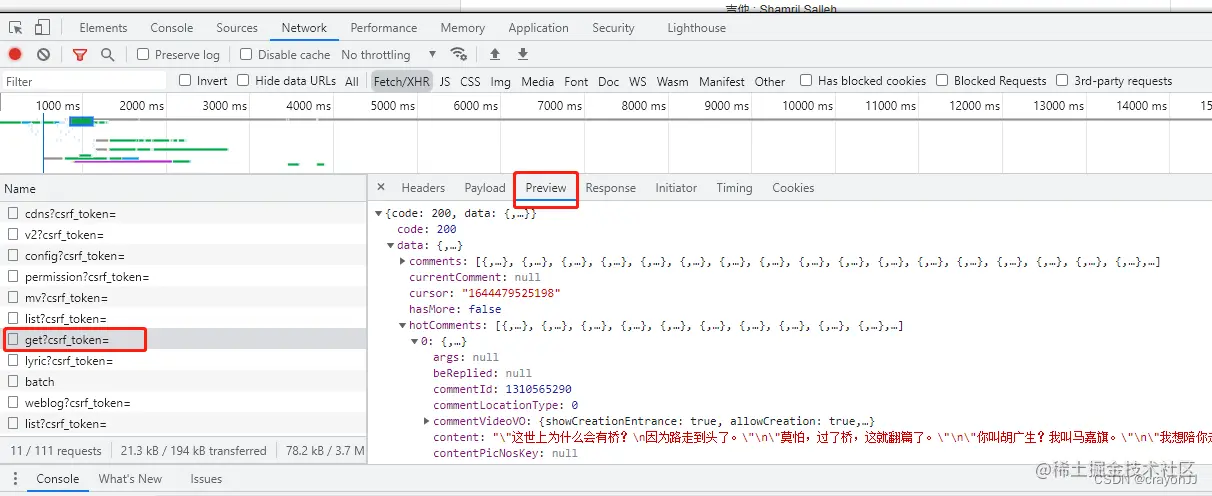Open the Application panel tab
Screen dimensions: 1212x496
[x=538, y=28]
